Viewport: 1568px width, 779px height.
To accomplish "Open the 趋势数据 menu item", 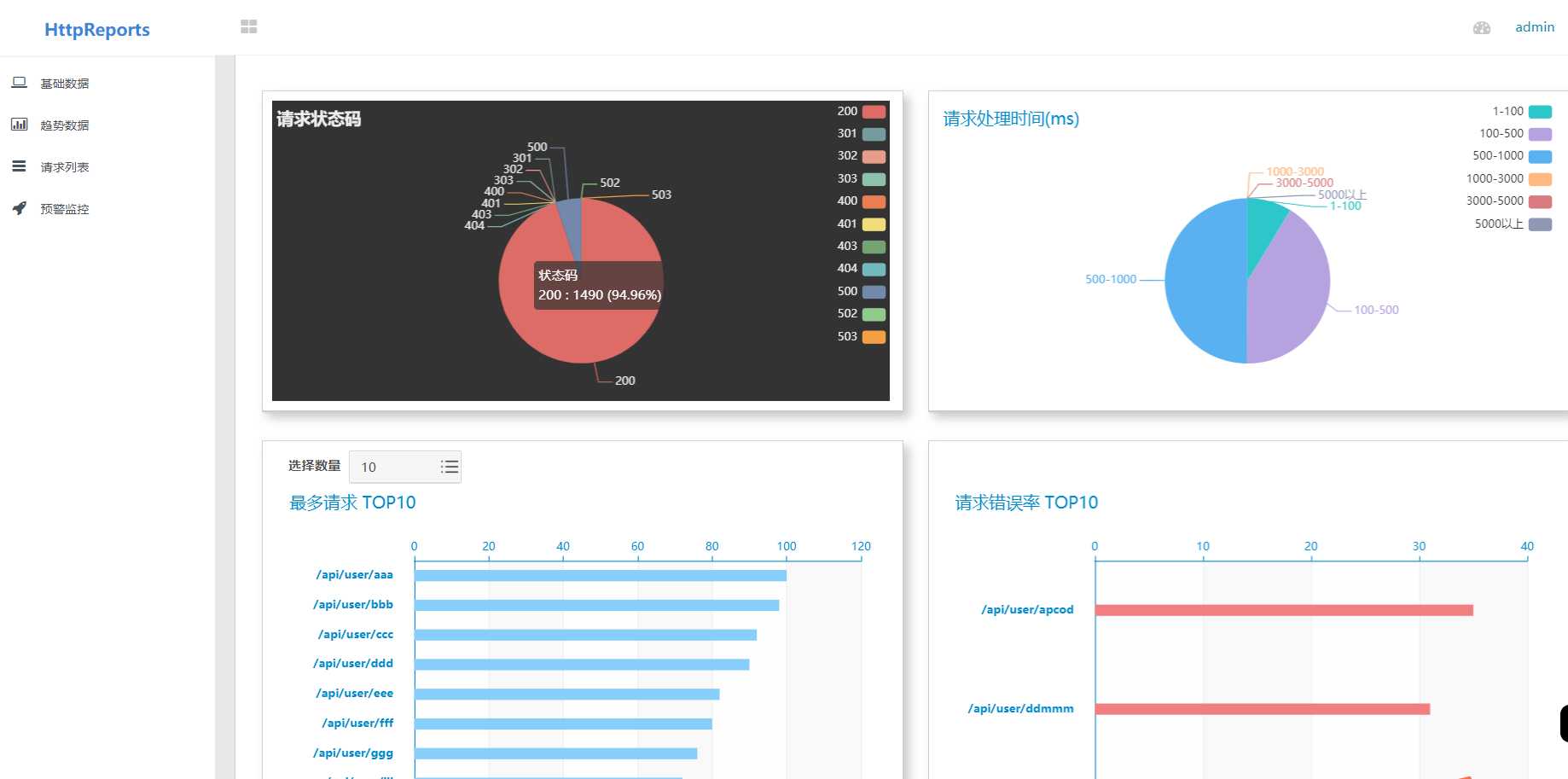I will click(x=65, y=125).
